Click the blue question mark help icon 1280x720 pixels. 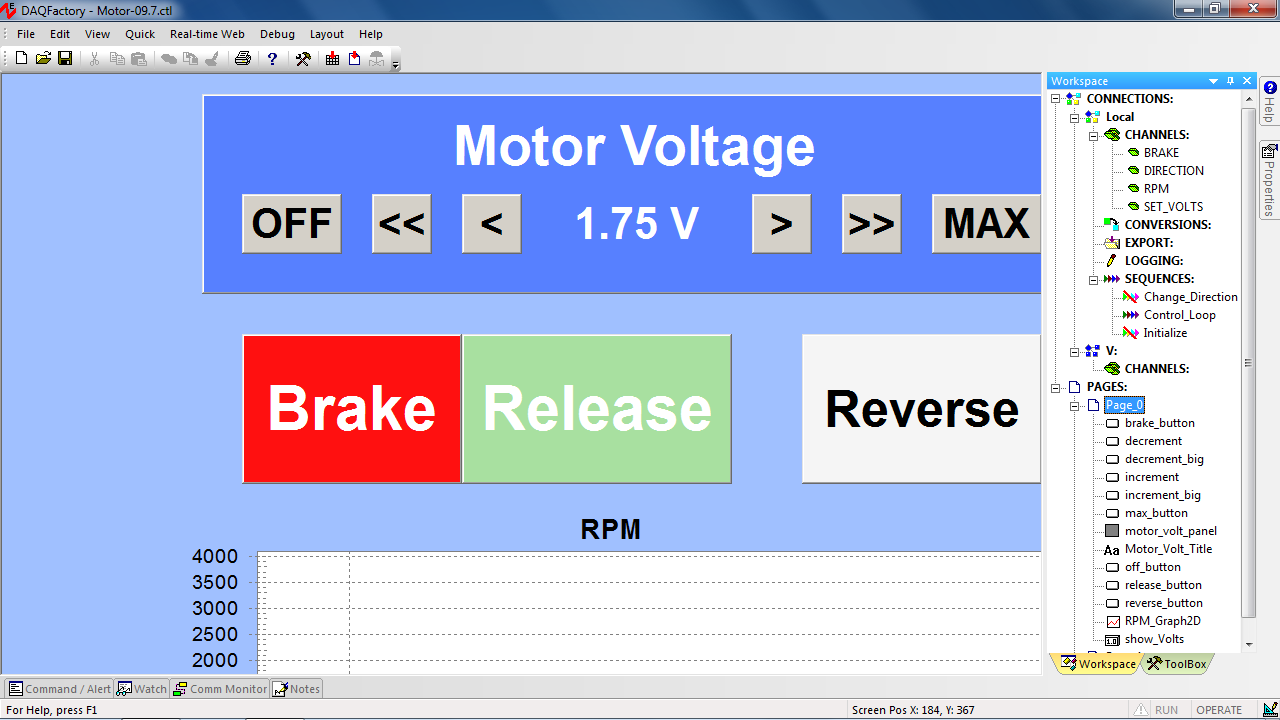coord(272,59)
